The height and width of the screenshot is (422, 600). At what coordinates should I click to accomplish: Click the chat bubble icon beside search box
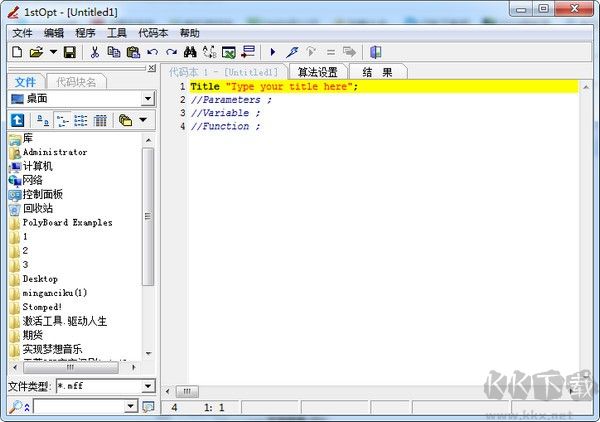(x=148, y=406)
